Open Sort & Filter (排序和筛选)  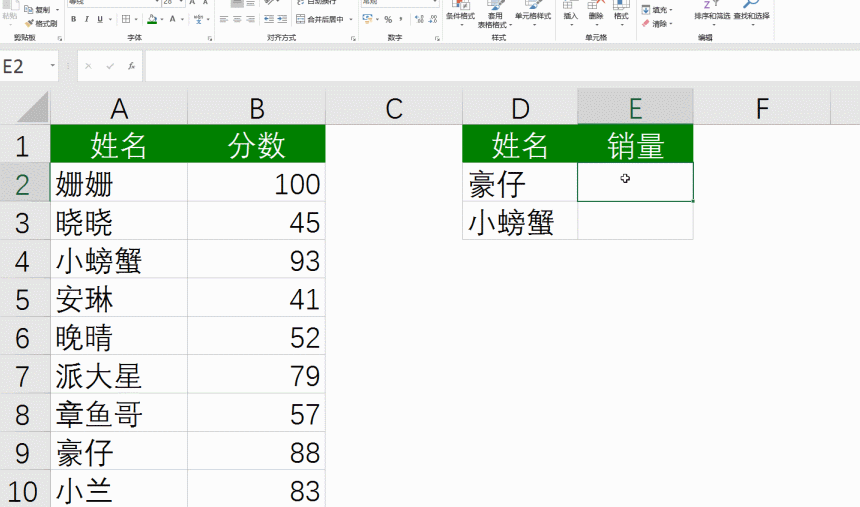712,12
